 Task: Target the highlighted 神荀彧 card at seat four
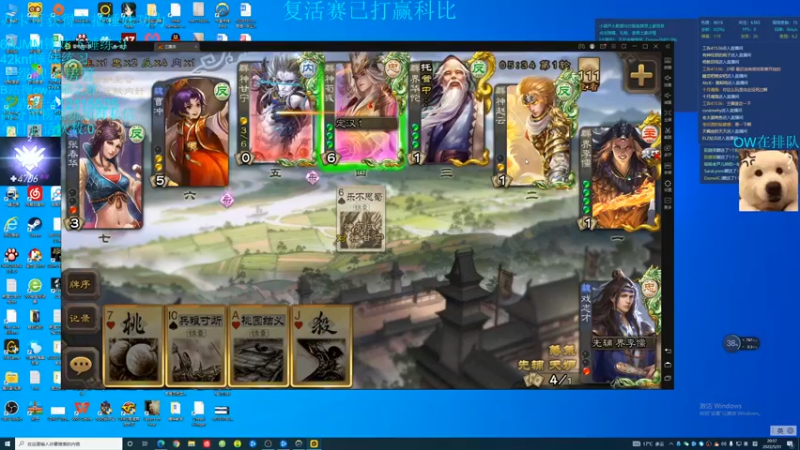tap(363, 111)
